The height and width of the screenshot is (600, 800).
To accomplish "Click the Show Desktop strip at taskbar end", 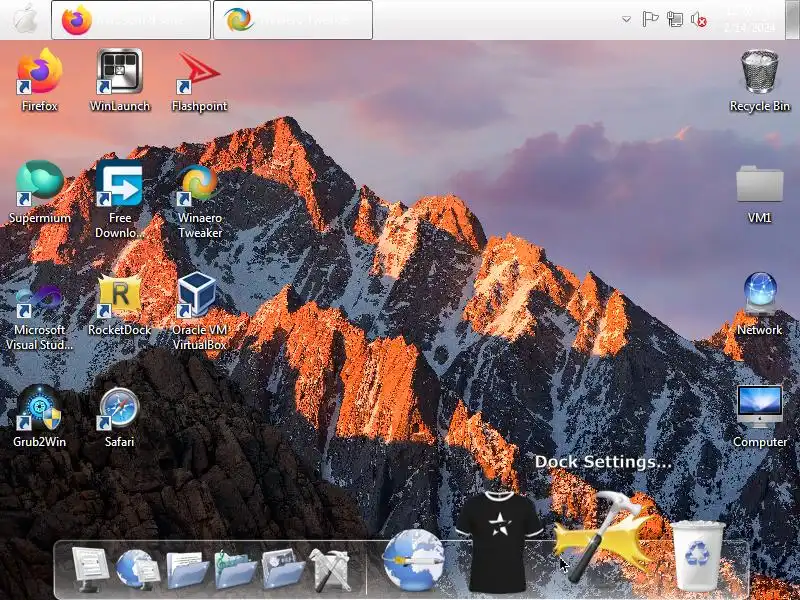I will [x=792, y=20].
